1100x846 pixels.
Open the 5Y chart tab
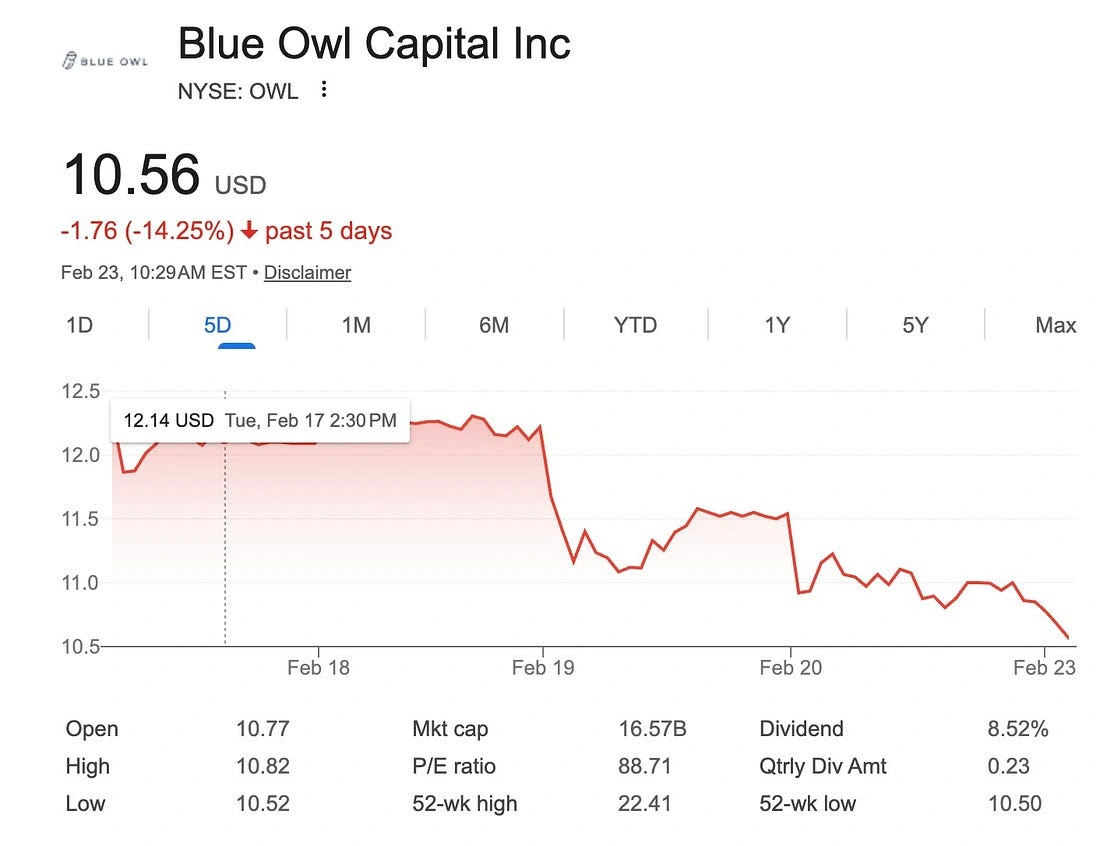(915, 325)
